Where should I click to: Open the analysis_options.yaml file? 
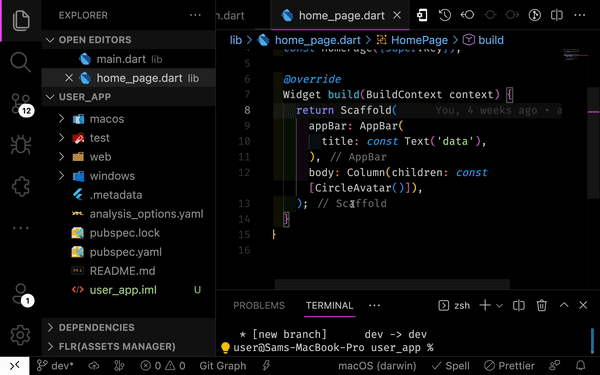[x=147, y=214]
